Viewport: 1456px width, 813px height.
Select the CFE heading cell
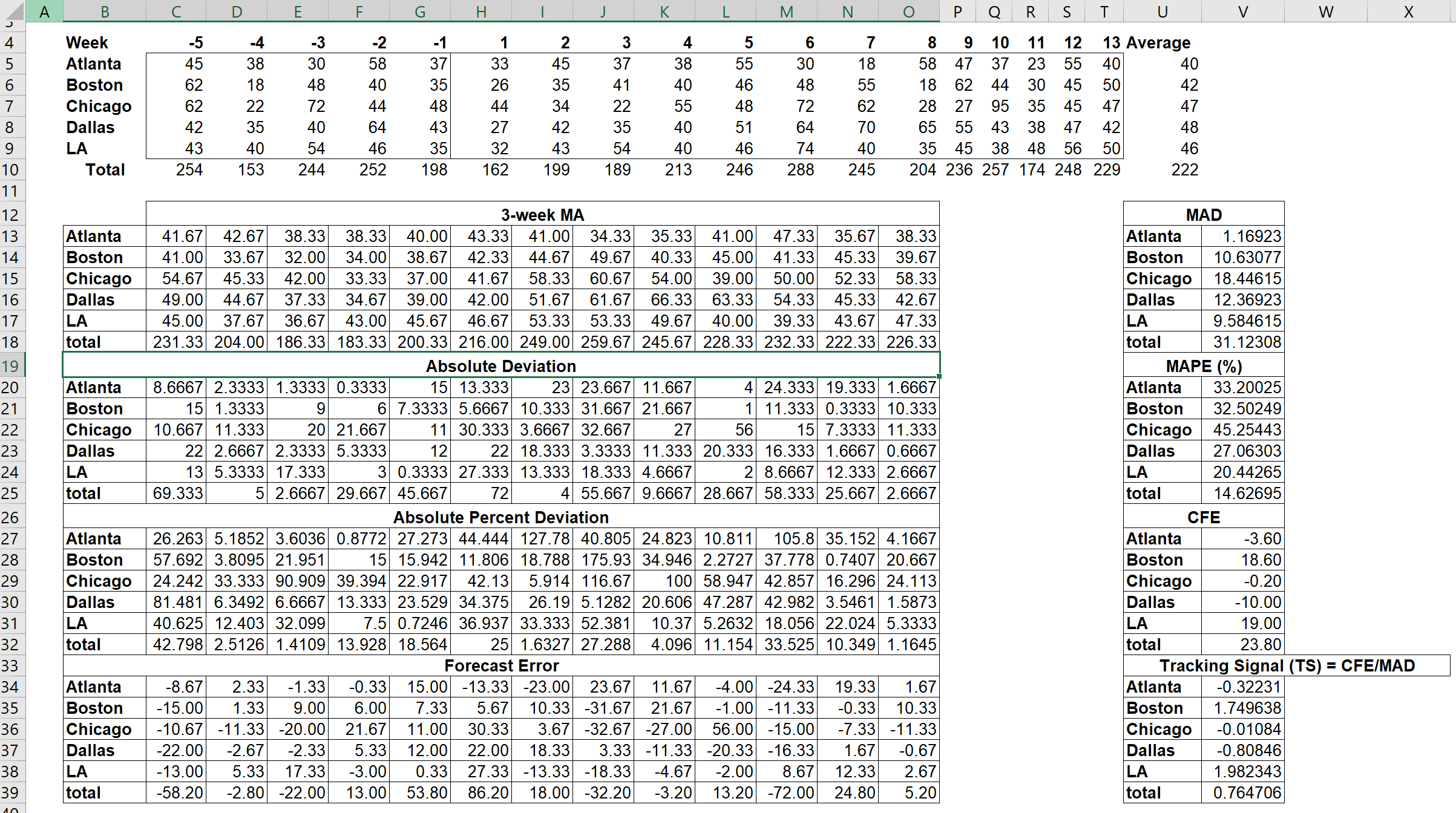click(1203, 517)
